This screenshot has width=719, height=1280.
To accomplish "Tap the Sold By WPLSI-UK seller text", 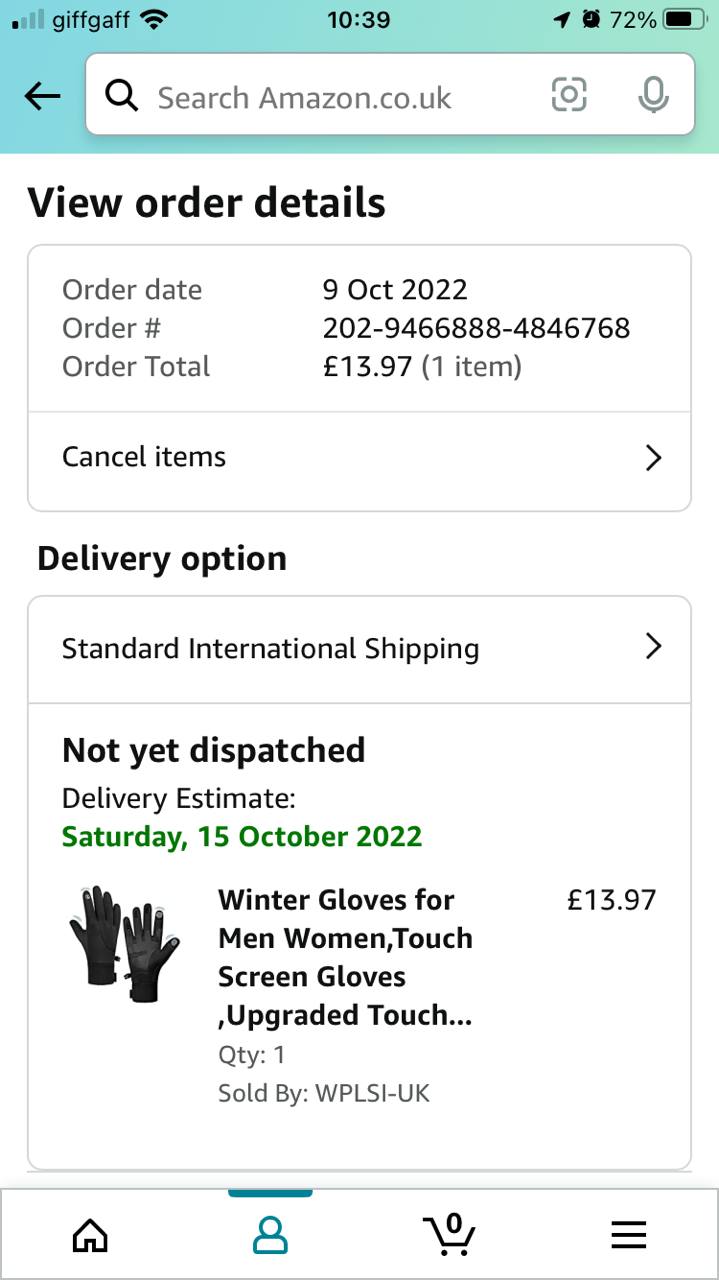I will point(324,1093).
